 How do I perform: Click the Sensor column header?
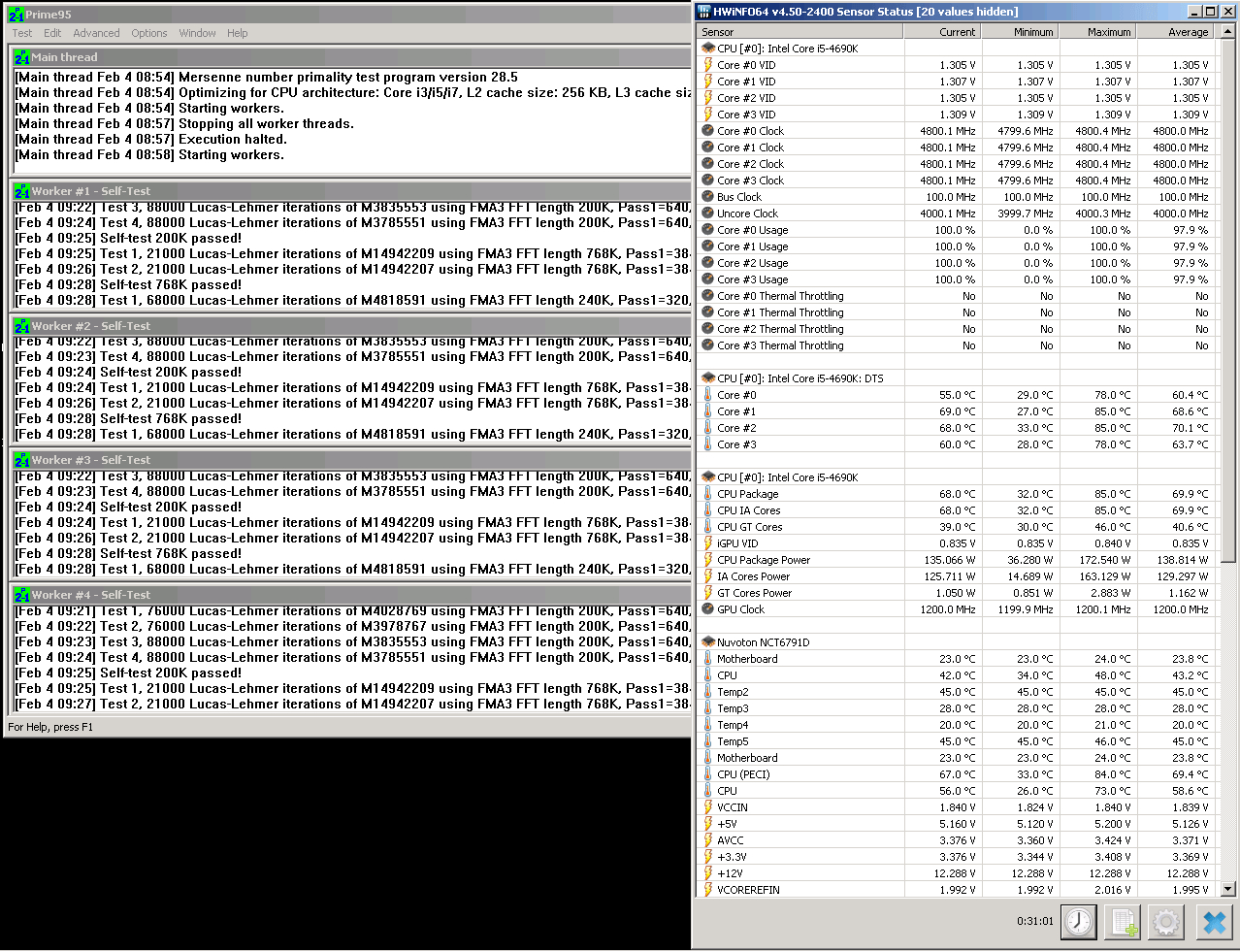pyautogui.click(x=799, y=32)
